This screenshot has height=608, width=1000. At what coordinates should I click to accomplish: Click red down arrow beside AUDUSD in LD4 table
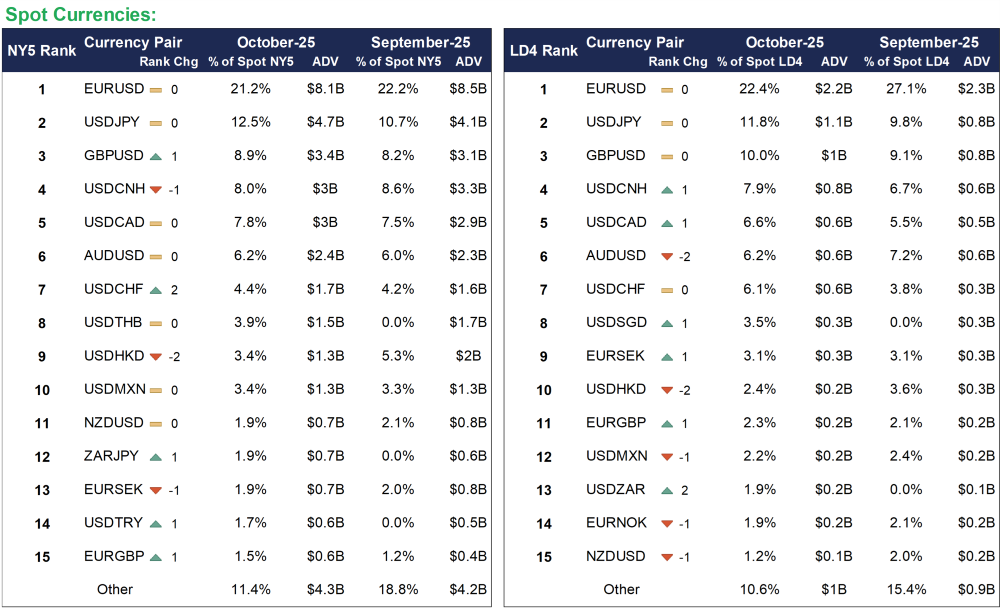point(666,257)
